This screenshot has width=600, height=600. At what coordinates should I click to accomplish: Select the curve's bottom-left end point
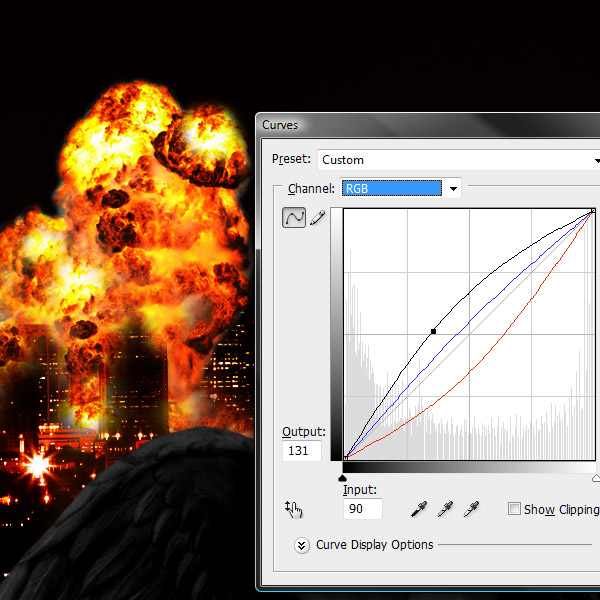pyautogui.click(x=346, y=458)
